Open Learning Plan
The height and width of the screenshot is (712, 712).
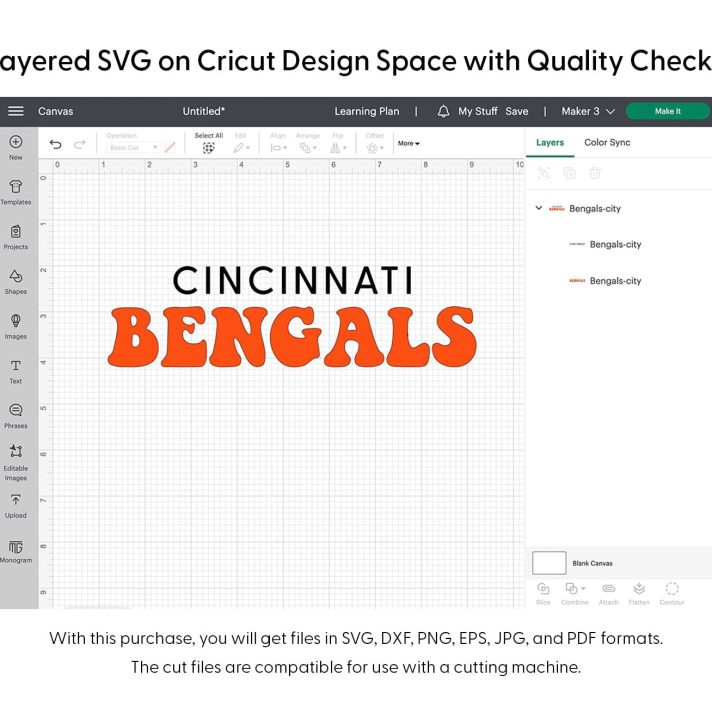point(367,111)
